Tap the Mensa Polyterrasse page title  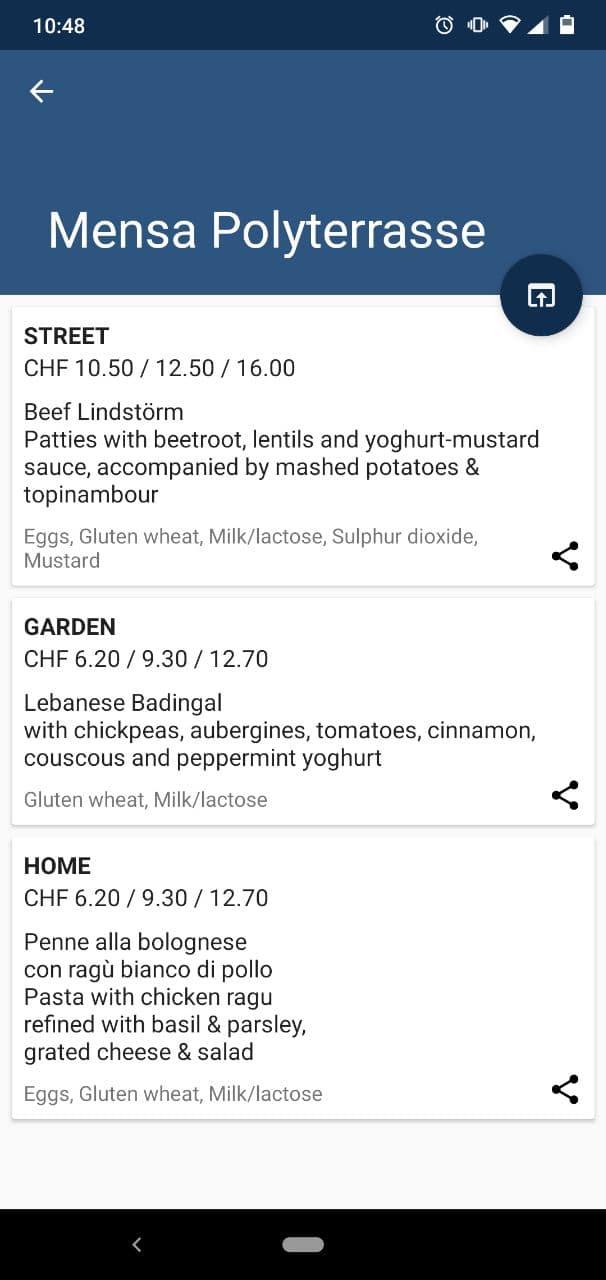pyautogui.click(x=266, y=230)
